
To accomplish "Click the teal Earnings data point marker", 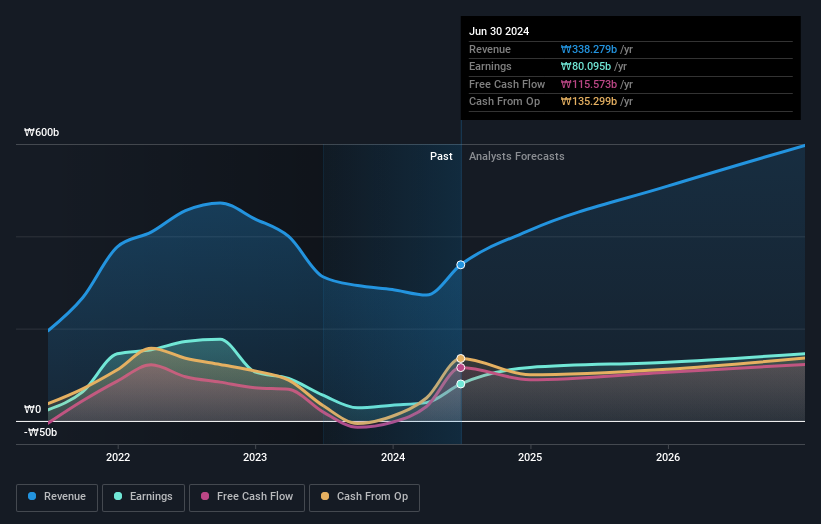I will [461, 384].
